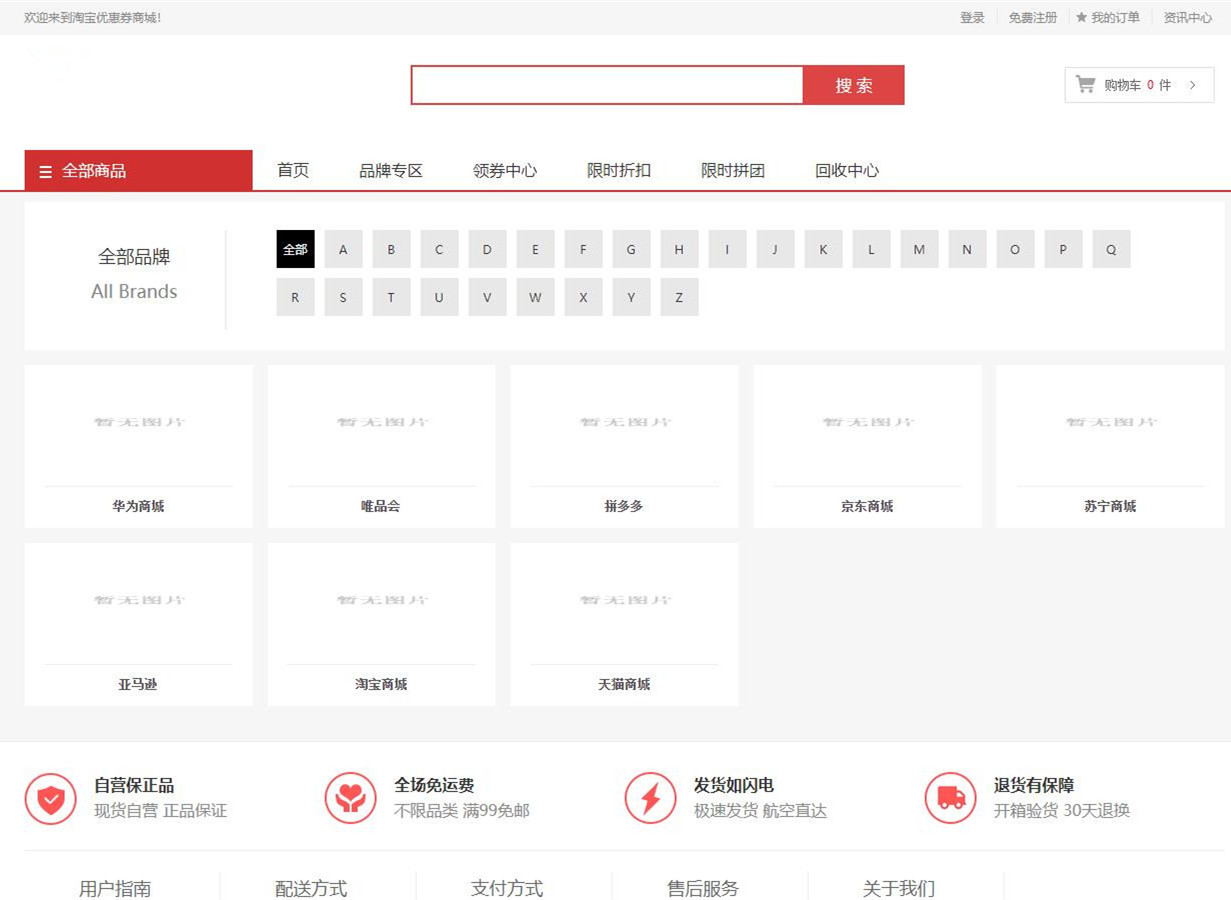
Task: Filter brands by letter K
Action: (x=823, y=249)
